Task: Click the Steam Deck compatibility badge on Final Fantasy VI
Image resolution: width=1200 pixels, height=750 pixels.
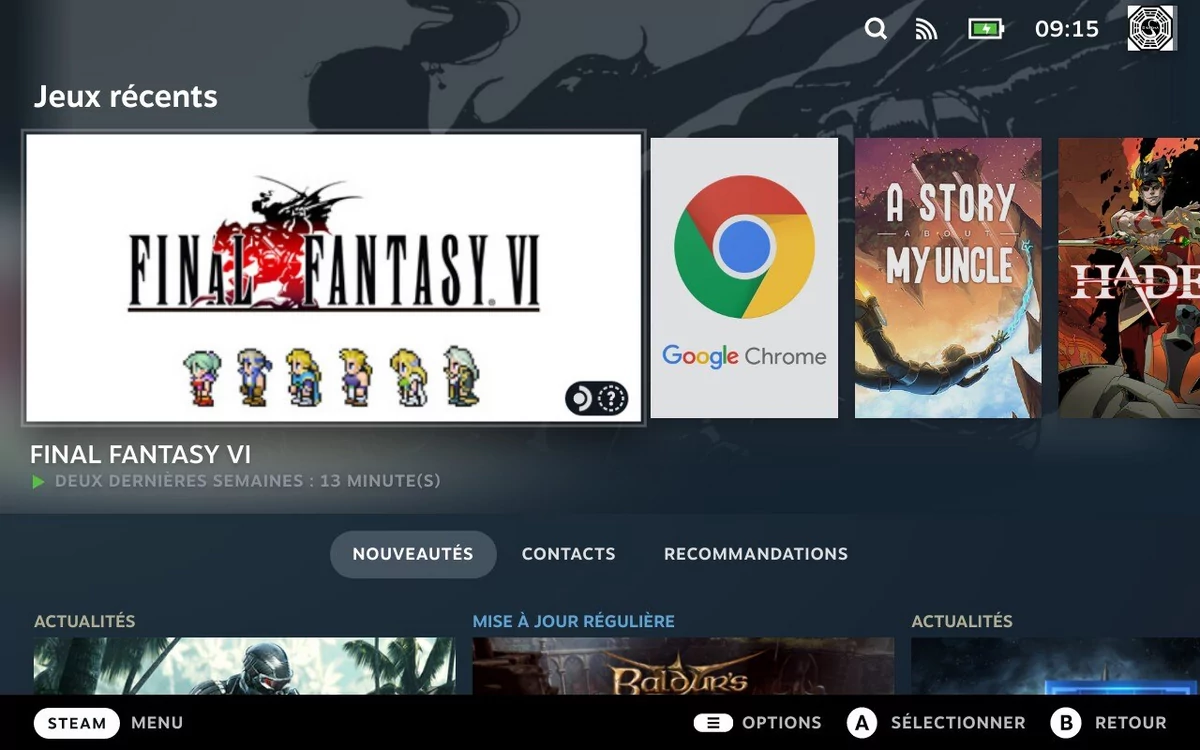Action: pyautogui.click(x=597, y=400)
